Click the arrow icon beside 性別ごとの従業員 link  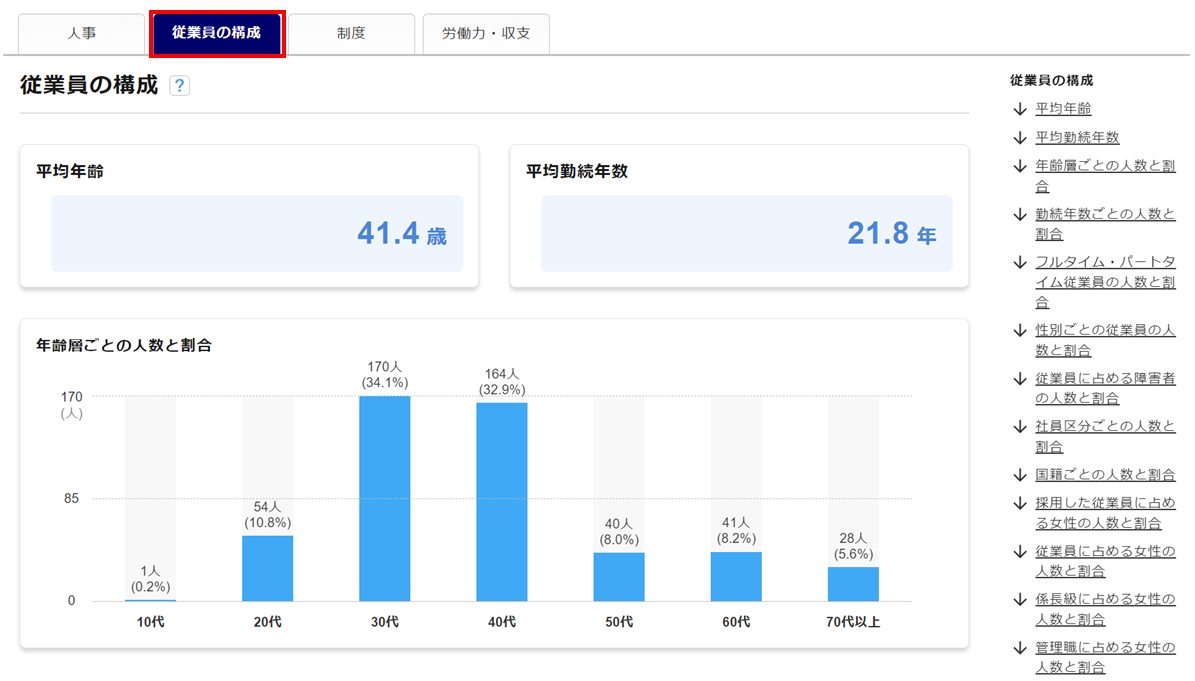(x=1020, y=331)
